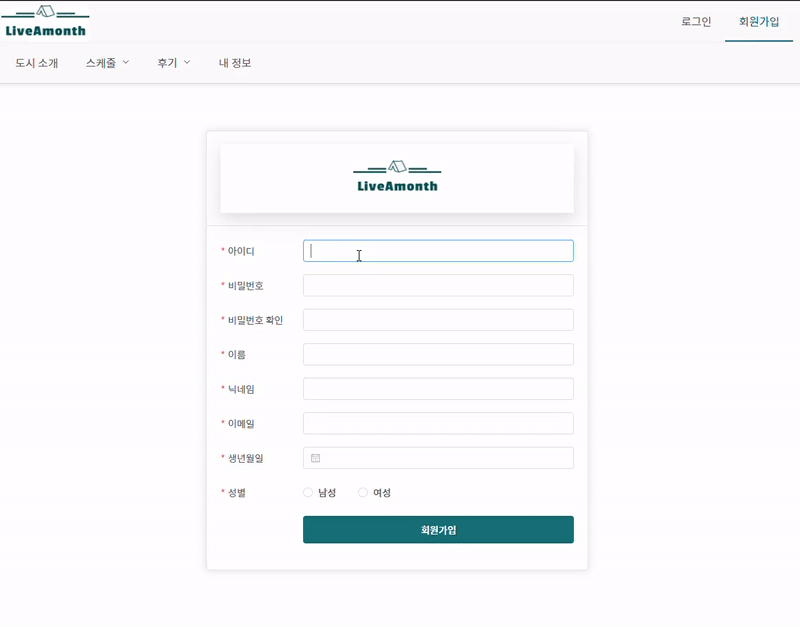Click the 비밀번호 input field

[438, 285]
